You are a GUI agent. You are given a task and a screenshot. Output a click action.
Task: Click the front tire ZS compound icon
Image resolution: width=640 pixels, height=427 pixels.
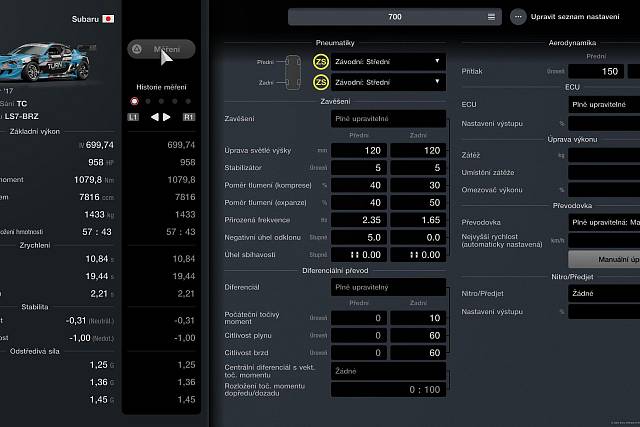click(x=321, y=61)
